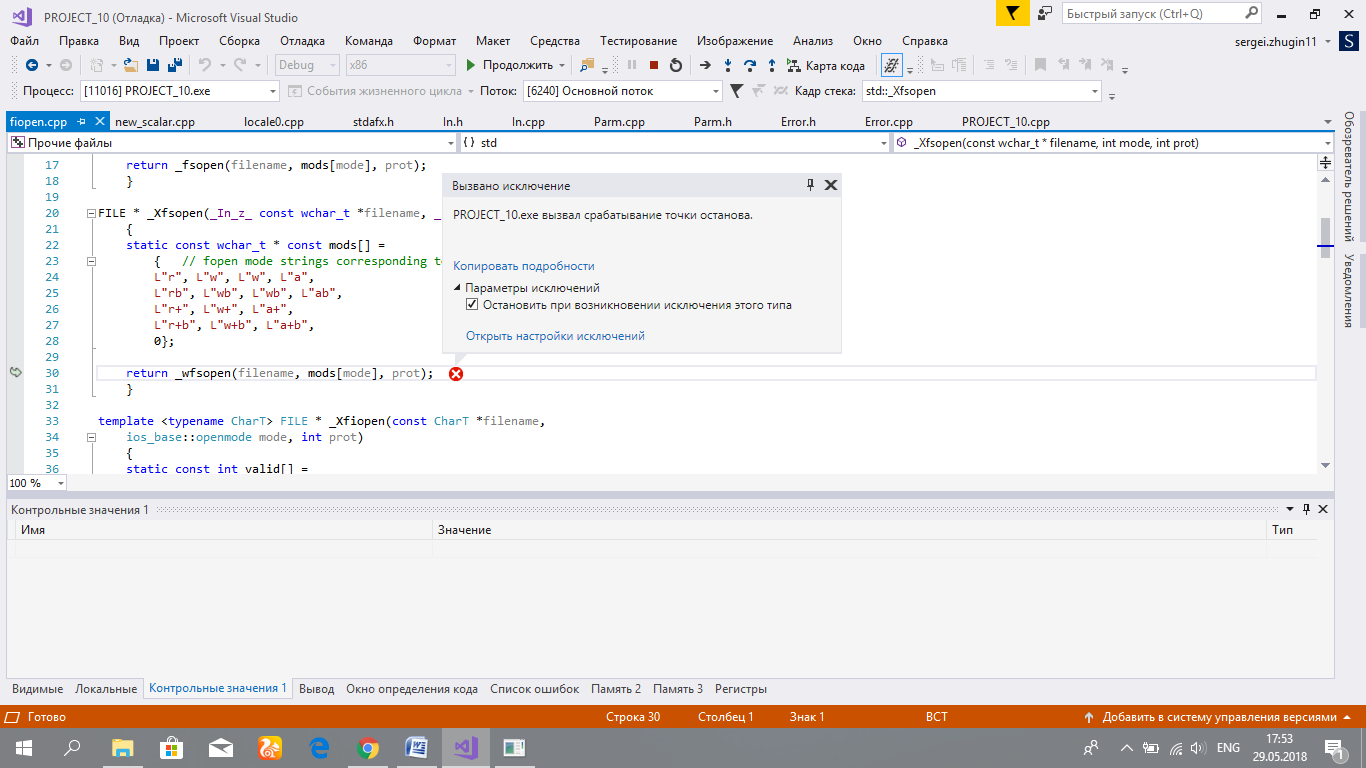Open Continue (Продолжить) dropdown arrow
The height and width of the screenshot is (768, 1366).
[x=562, y=65]
